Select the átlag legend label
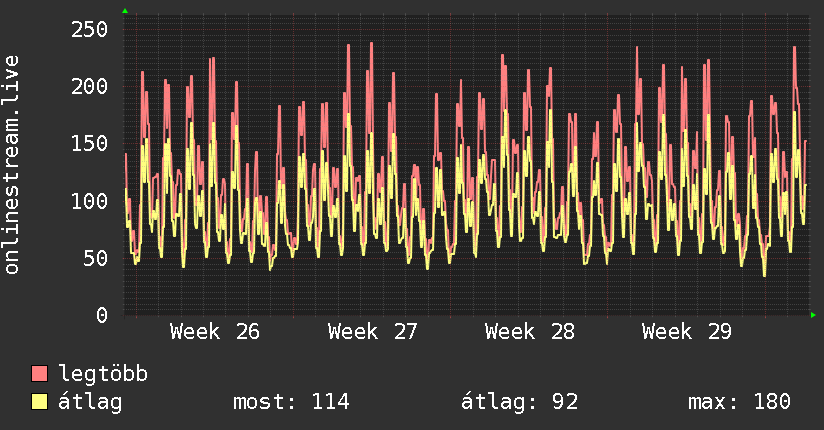This screenshot has height=430, width=824. tap(90, 402)
